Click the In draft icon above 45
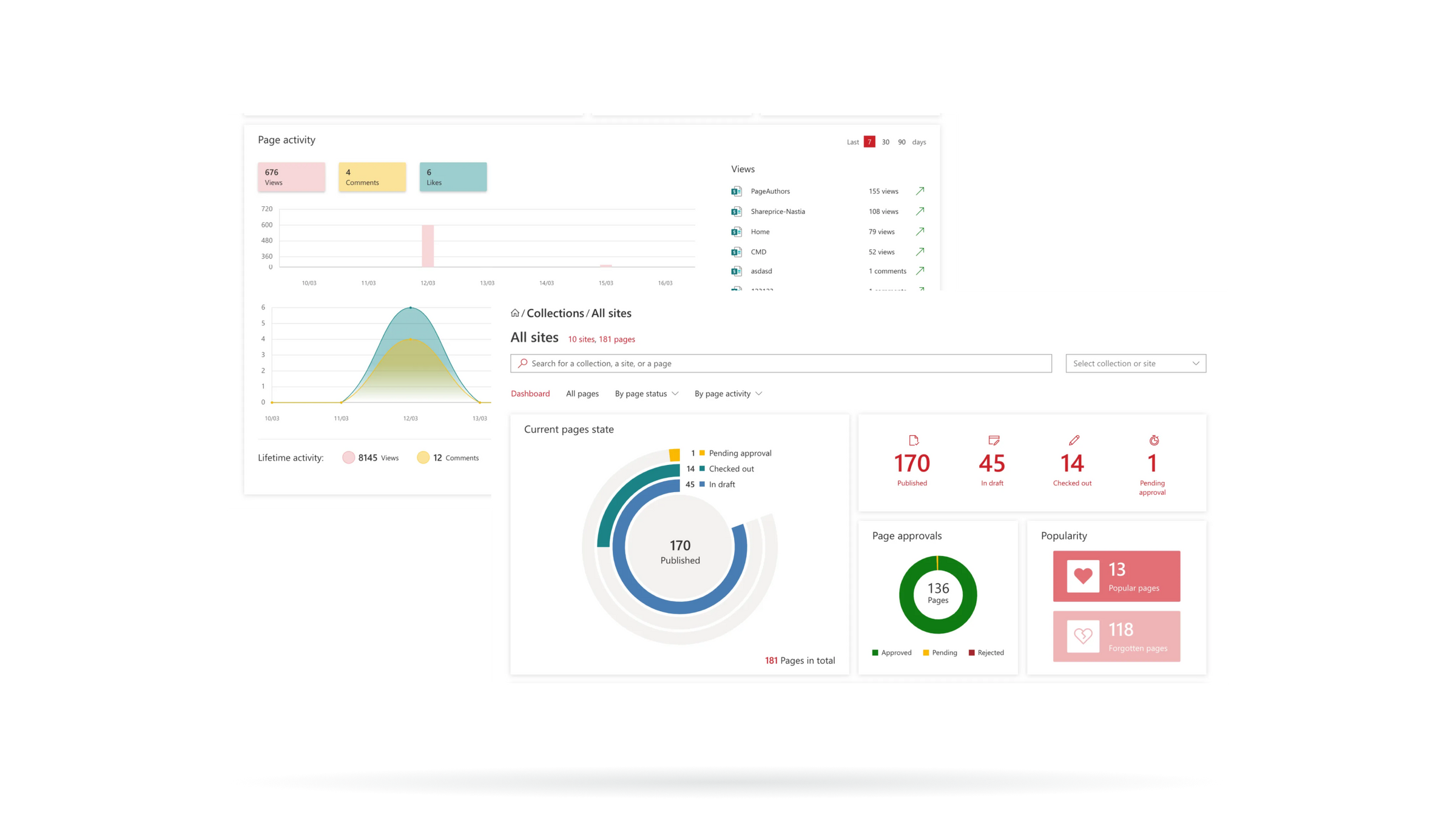The image size is (1456, 823). [x=993, y=440]
